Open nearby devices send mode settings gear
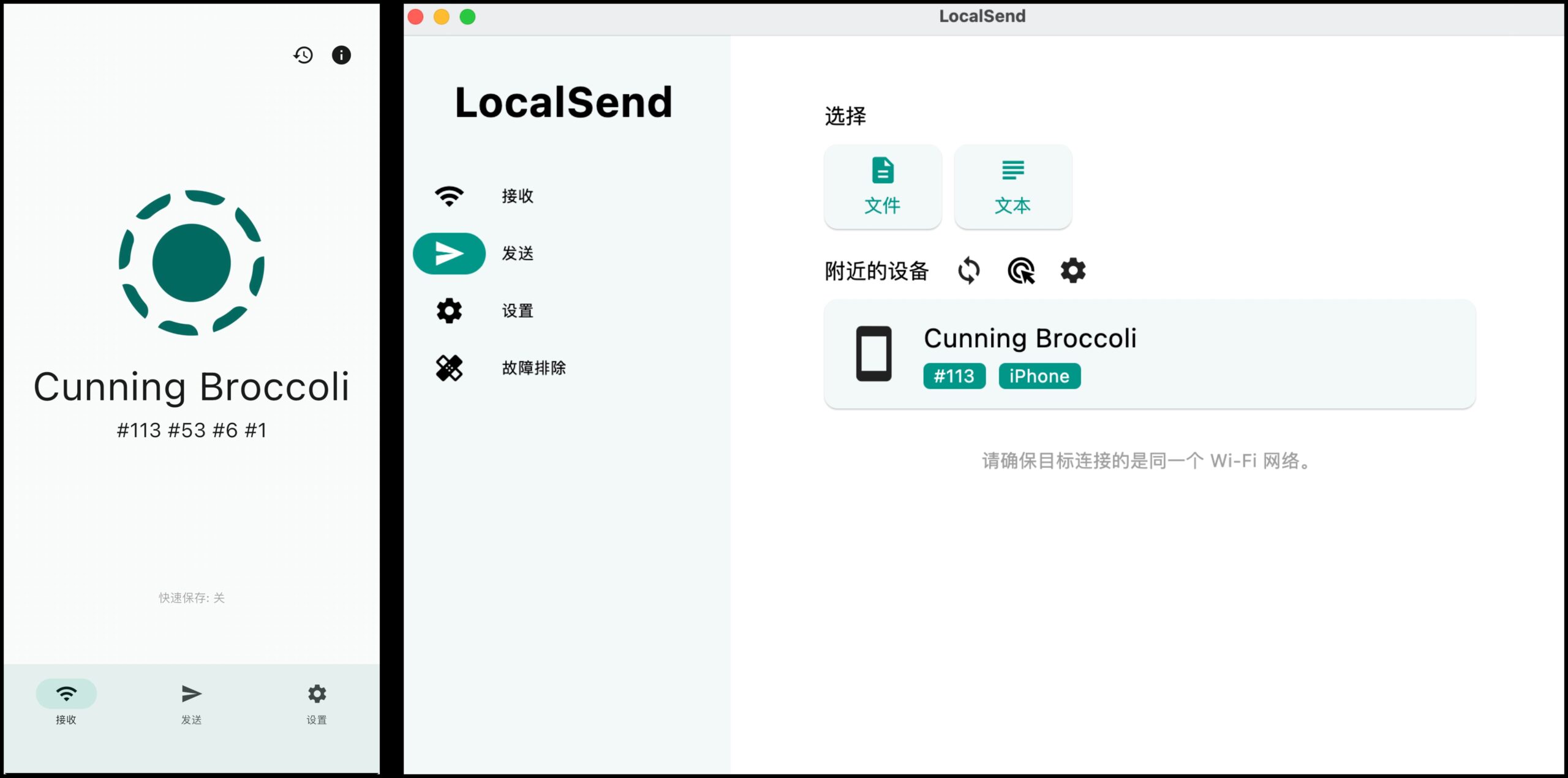Viewport: 1568px width, 778px height. (x=1073, y=271)
